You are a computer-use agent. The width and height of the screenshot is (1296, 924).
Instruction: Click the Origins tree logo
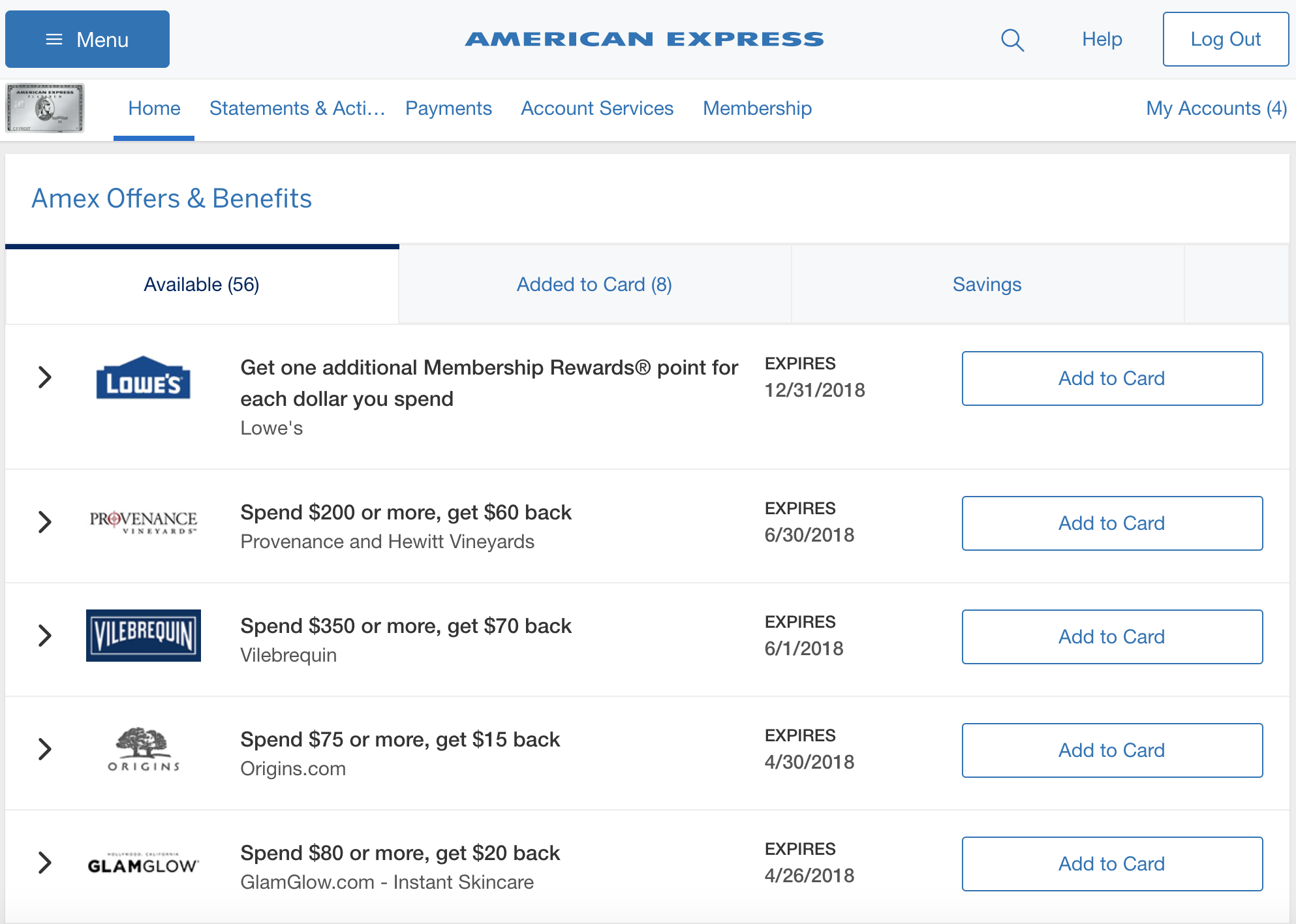pos(144,749)
